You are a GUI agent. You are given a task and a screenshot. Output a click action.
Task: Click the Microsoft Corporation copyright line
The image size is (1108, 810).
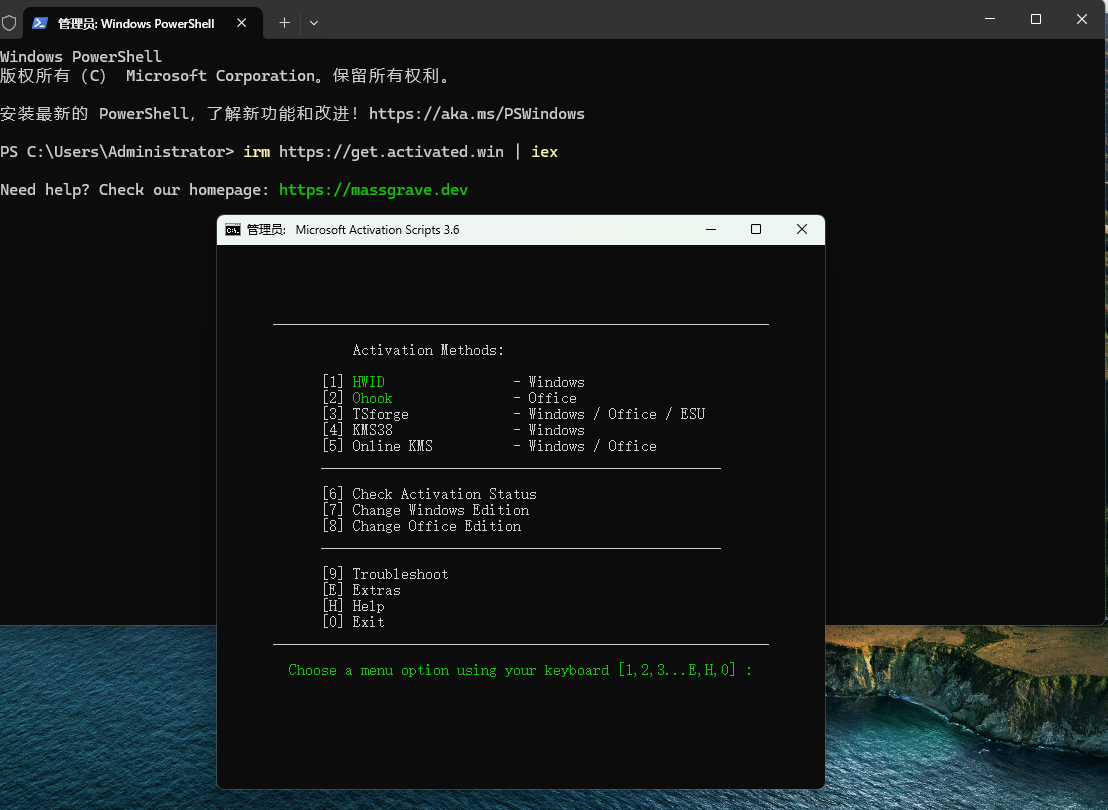(x=226, y=76)
